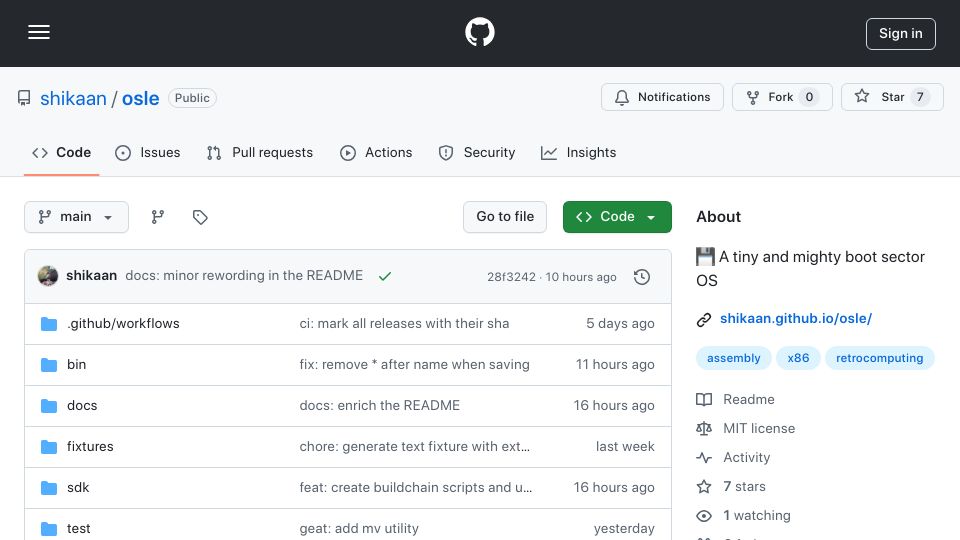This screenshot has height=540, width=960.
Task: Click the Fork count badge 0
Action: coord(809,97)
